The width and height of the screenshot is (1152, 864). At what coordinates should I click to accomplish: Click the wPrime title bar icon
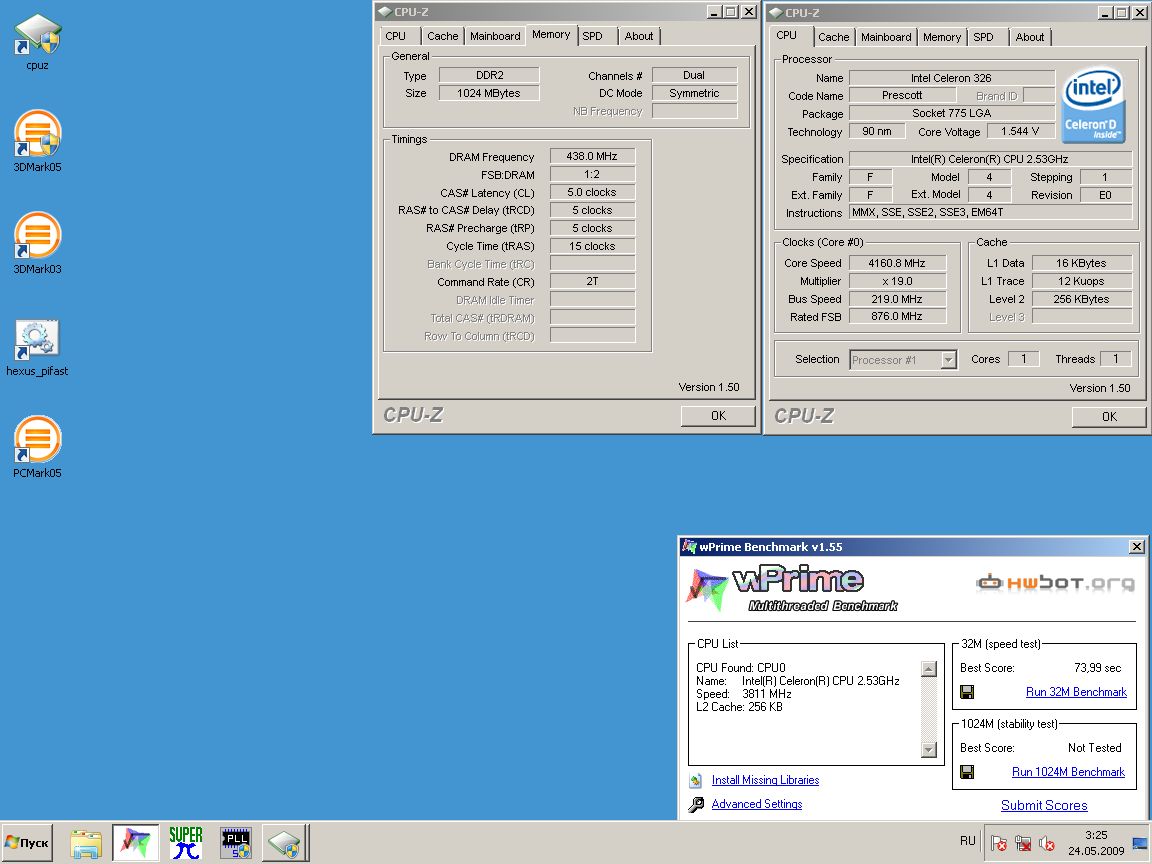pos(689,547)
